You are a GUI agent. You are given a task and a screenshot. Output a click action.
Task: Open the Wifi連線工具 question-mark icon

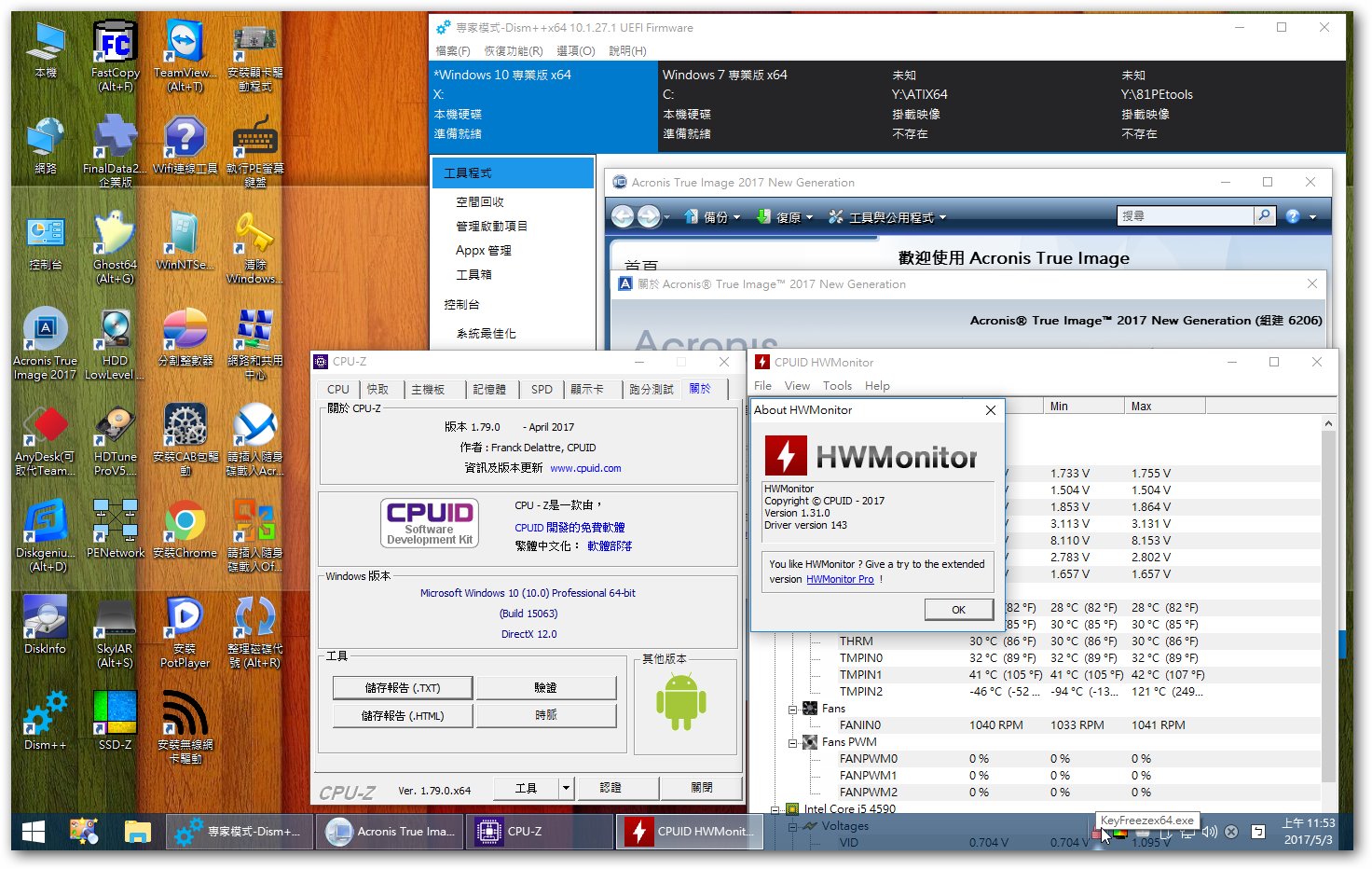(185, 146)
